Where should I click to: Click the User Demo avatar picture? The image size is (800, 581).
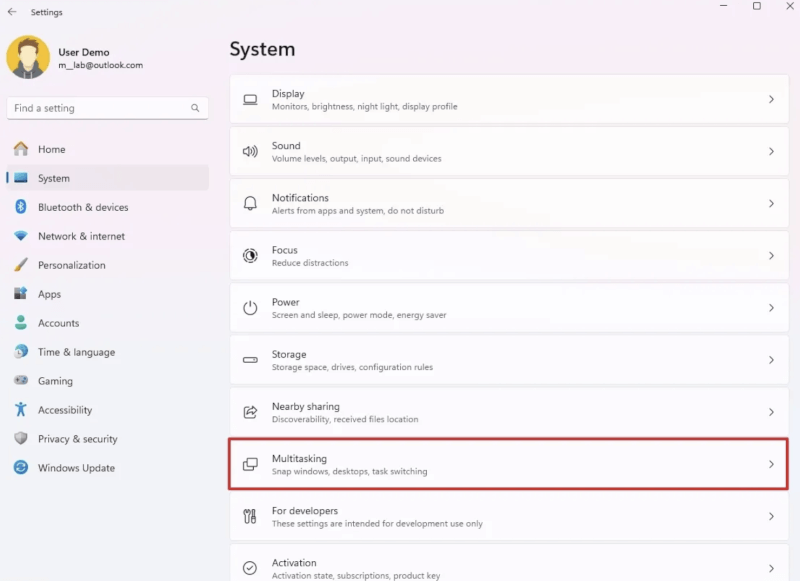[x=28, y=57]
